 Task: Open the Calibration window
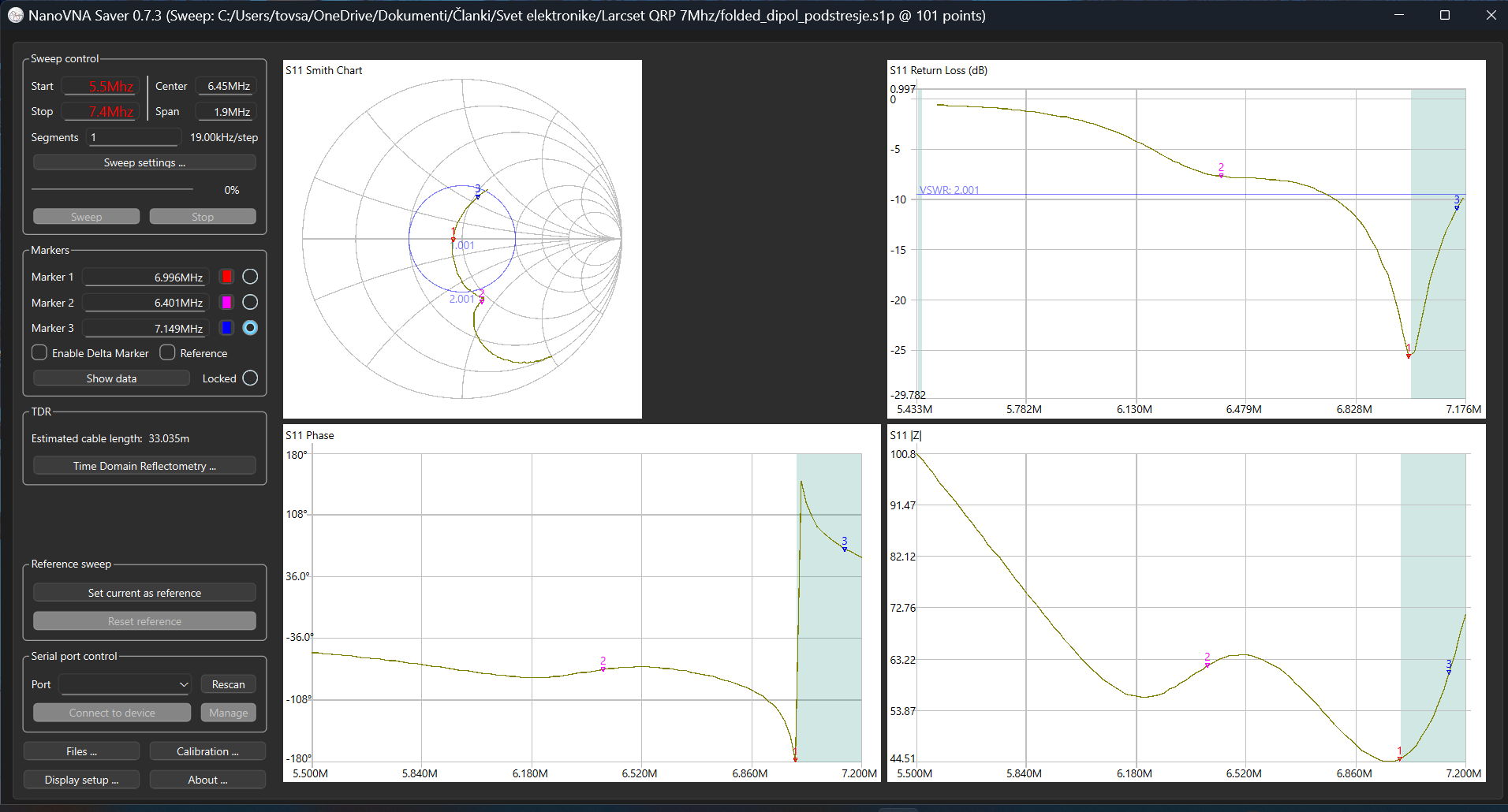[x=207, y=751]
